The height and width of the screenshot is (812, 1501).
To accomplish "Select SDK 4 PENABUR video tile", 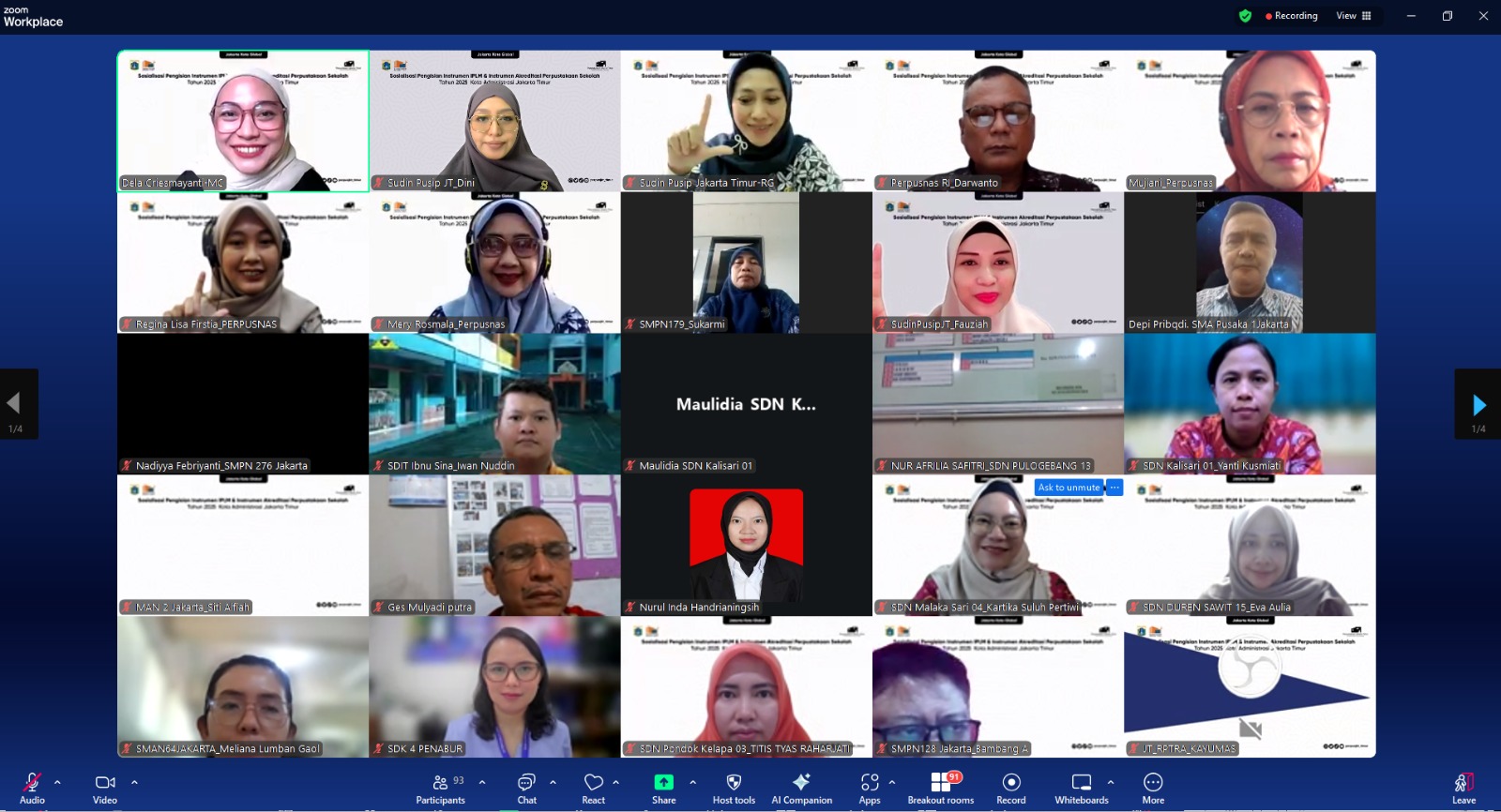I will (494, 687).
